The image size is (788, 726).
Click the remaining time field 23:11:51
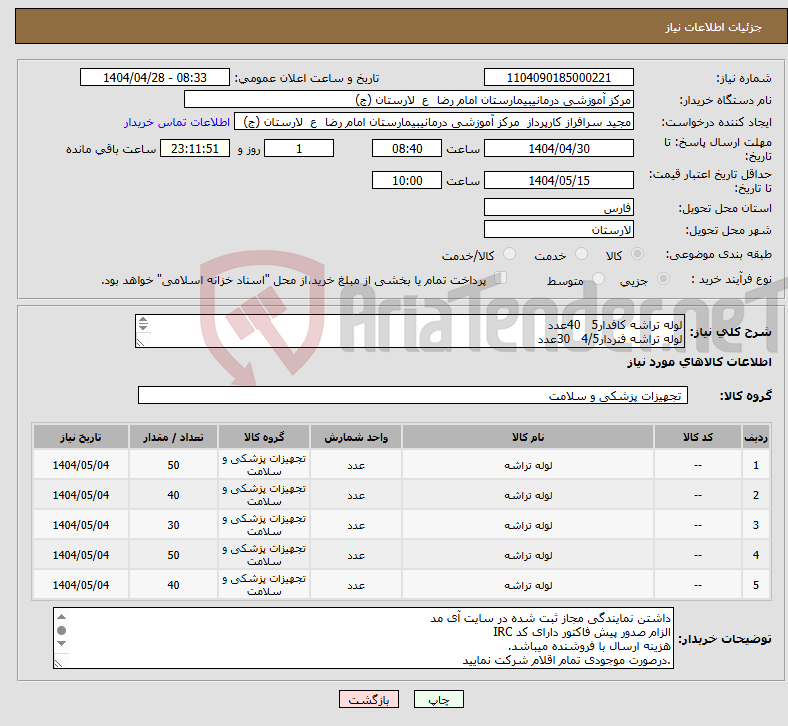pos(195,148)
